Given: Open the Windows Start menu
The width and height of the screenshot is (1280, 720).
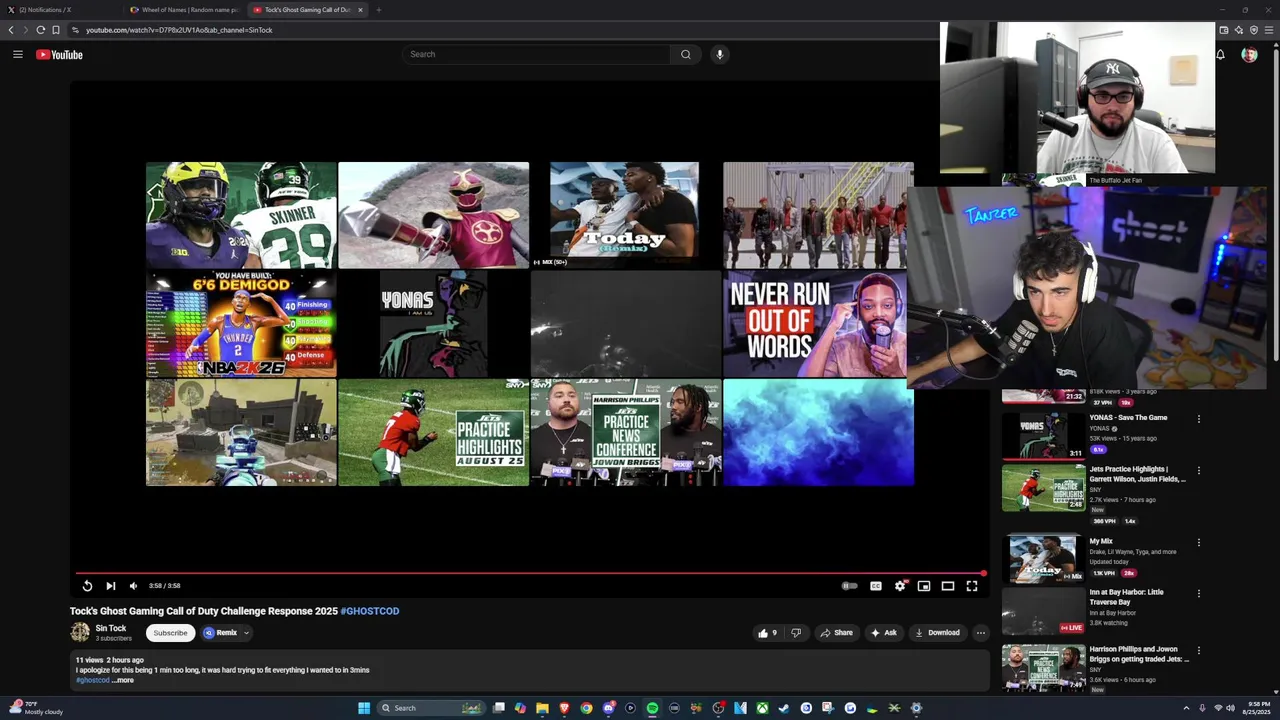Looking at the screenshot, I should 364,708.
